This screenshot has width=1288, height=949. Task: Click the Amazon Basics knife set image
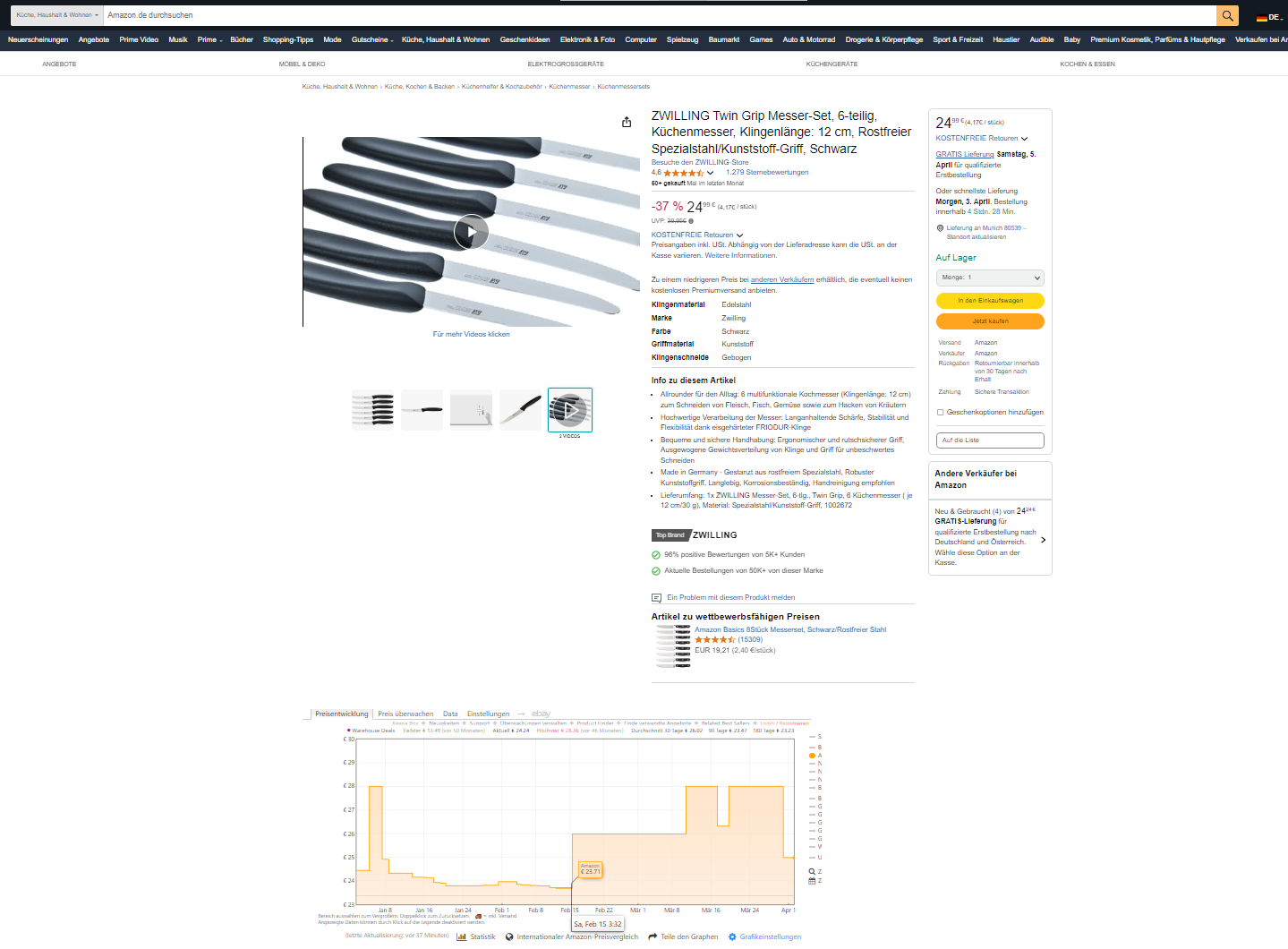[672, 647]
